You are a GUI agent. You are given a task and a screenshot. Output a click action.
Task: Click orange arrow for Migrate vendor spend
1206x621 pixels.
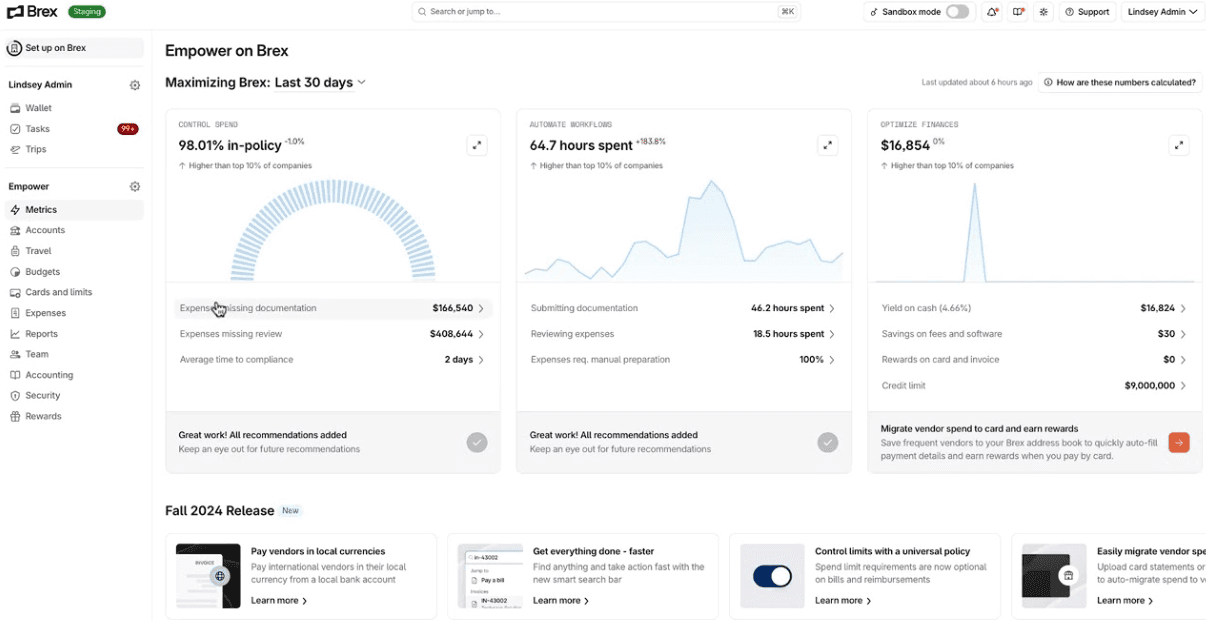pos(1179,442)
